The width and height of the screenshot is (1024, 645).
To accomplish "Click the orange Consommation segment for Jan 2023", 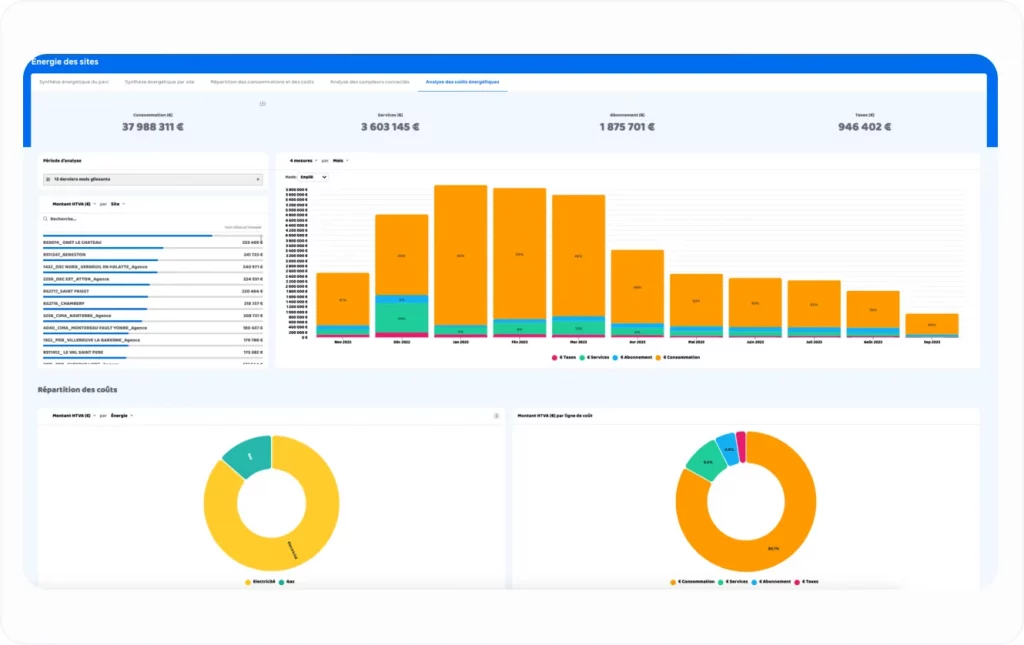I will point(460,255).
